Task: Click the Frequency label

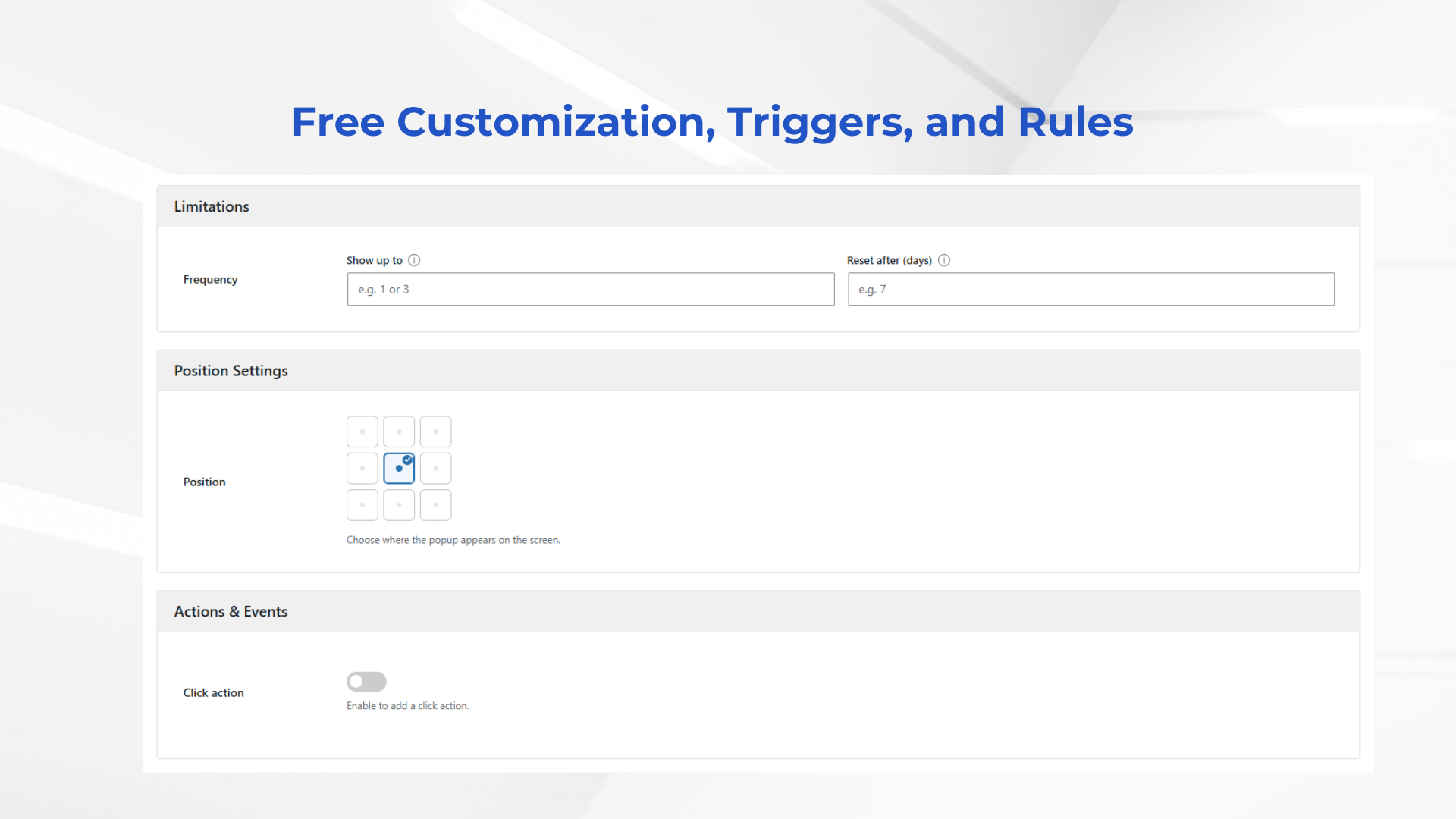Action: click(x=210, y=280)
